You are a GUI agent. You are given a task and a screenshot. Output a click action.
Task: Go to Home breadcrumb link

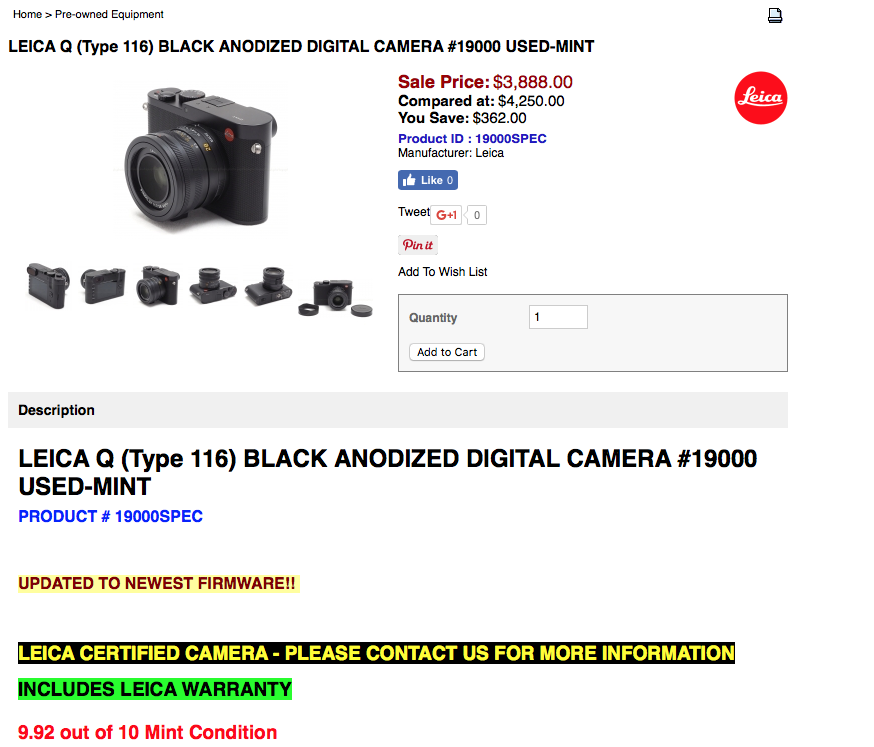point(27,14)
